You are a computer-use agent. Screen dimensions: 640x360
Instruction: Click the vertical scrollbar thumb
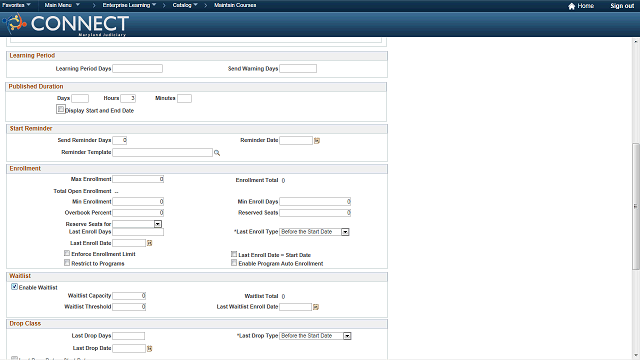click(636, 206)
